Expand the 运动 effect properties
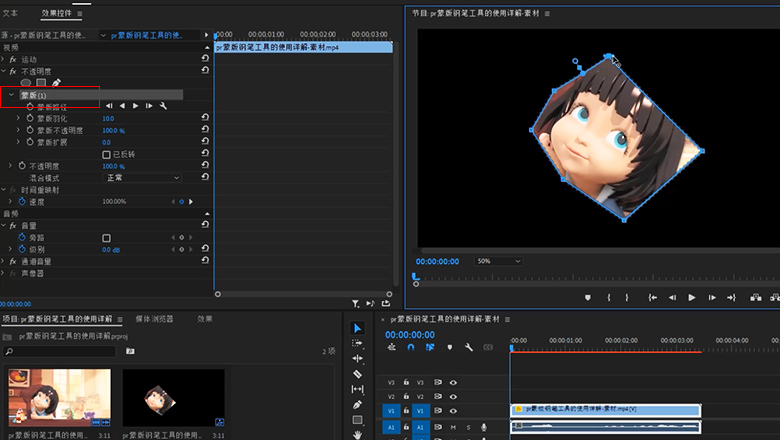 pos(3,59)
